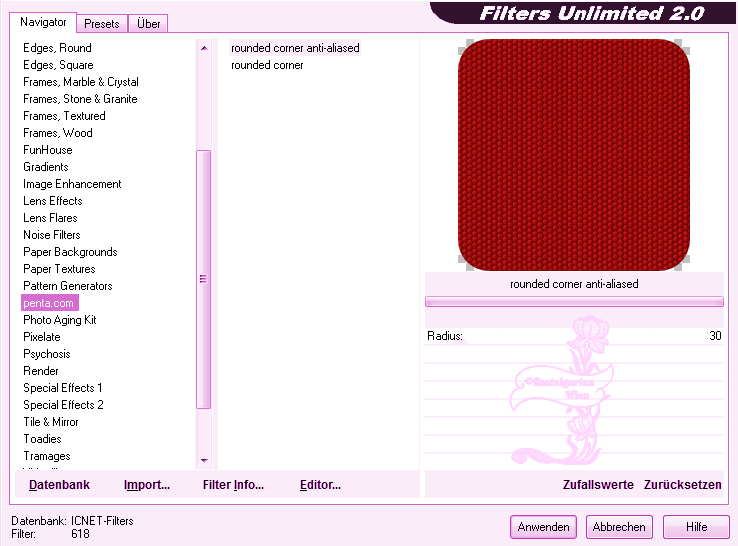This screenshot has height=546, width=738.
Task: Select Edges, Round category
Action: point(57,48)
